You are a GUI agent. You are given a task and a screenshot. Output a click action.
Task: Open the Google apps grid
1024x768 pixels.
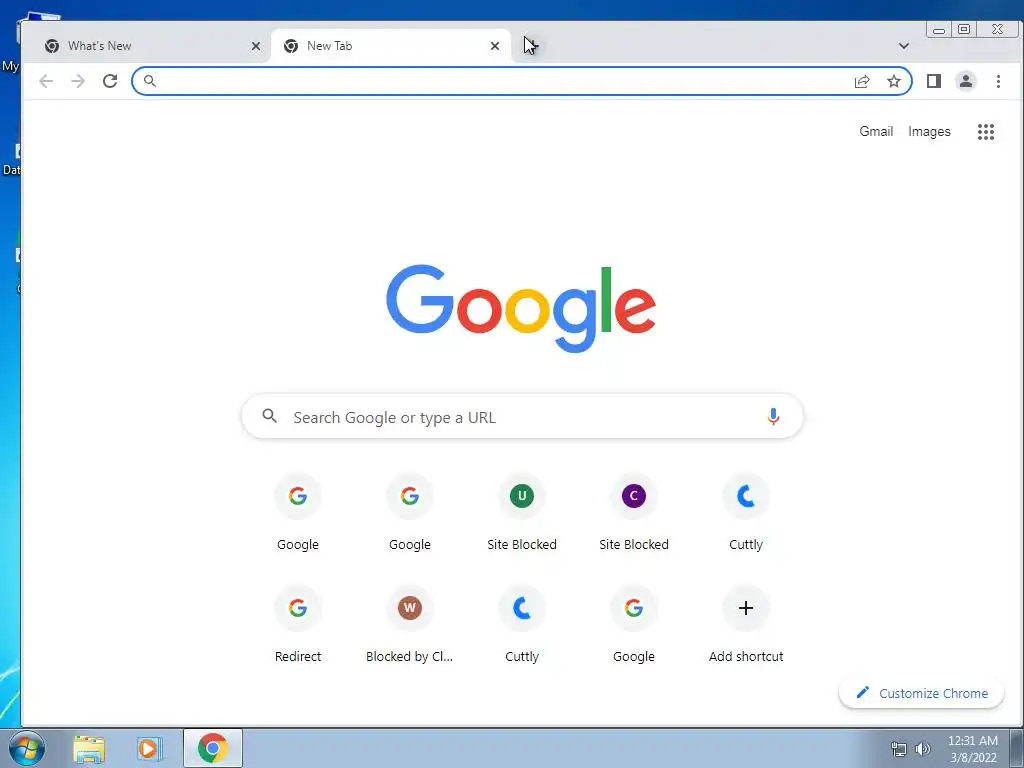pyautogui.click(x=985, y=132)
